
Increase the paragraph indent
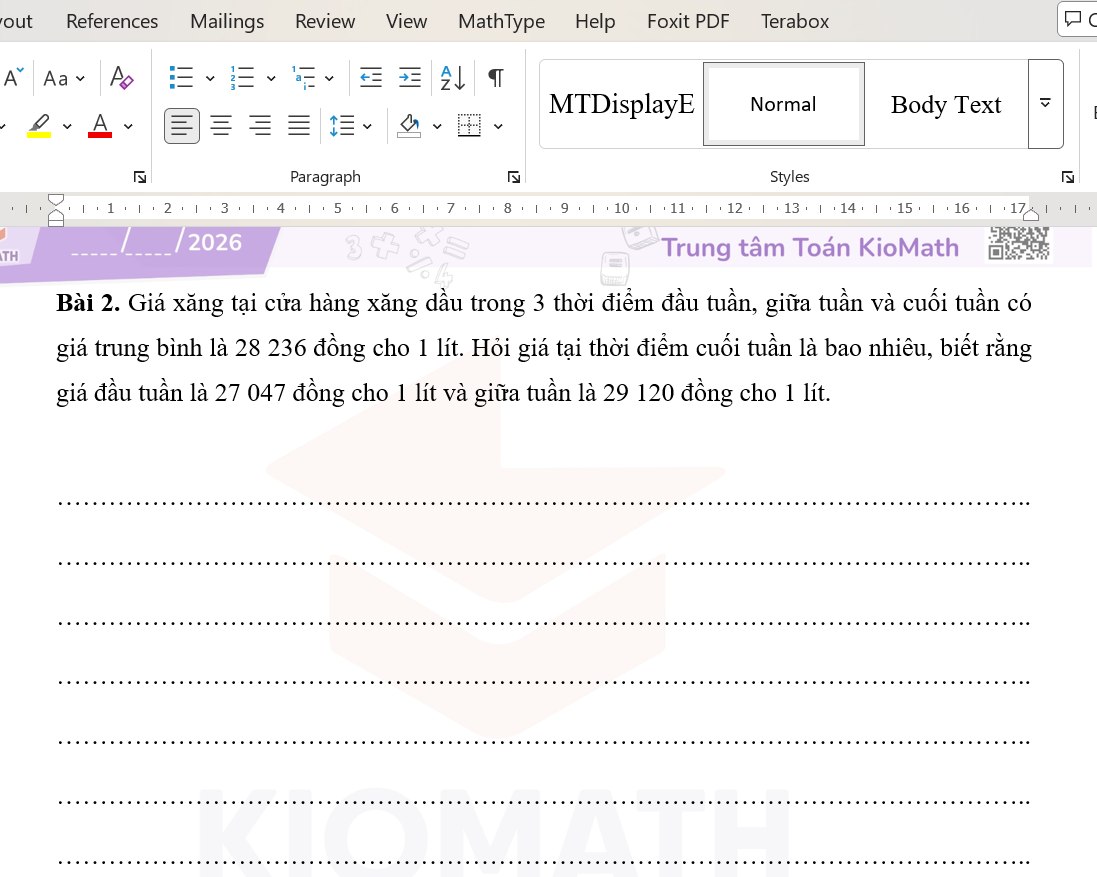pyautogui.click(x=410, y=78)
